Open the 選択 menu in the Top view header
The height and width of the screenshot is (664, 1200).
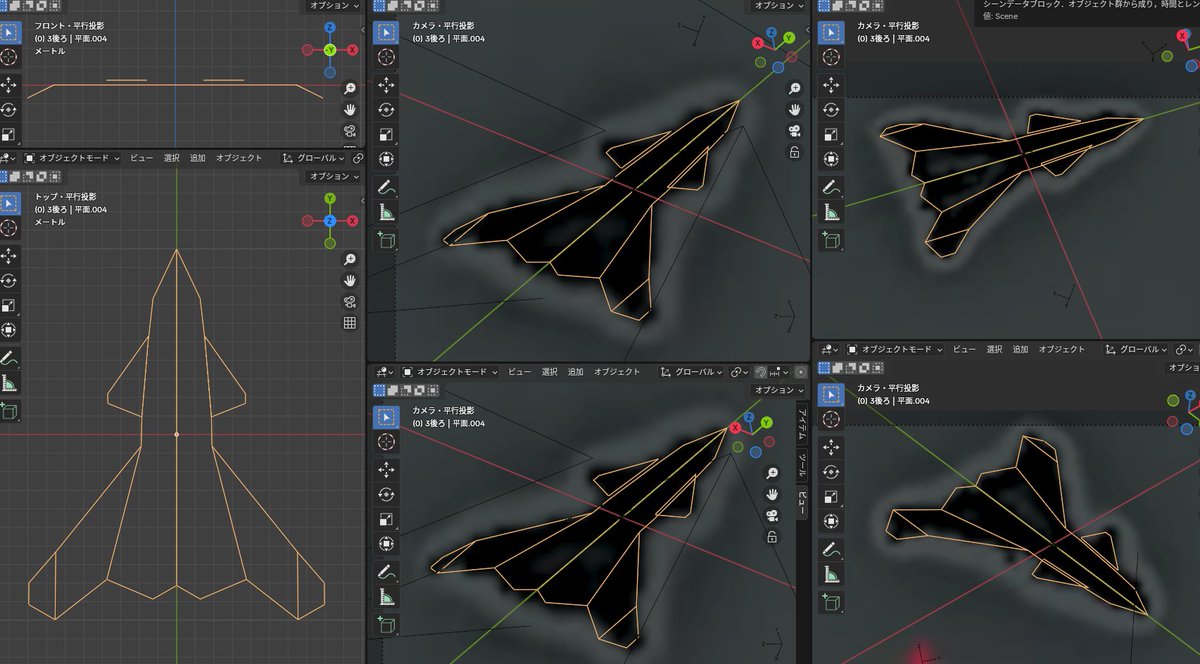click(x=172, y=158)
